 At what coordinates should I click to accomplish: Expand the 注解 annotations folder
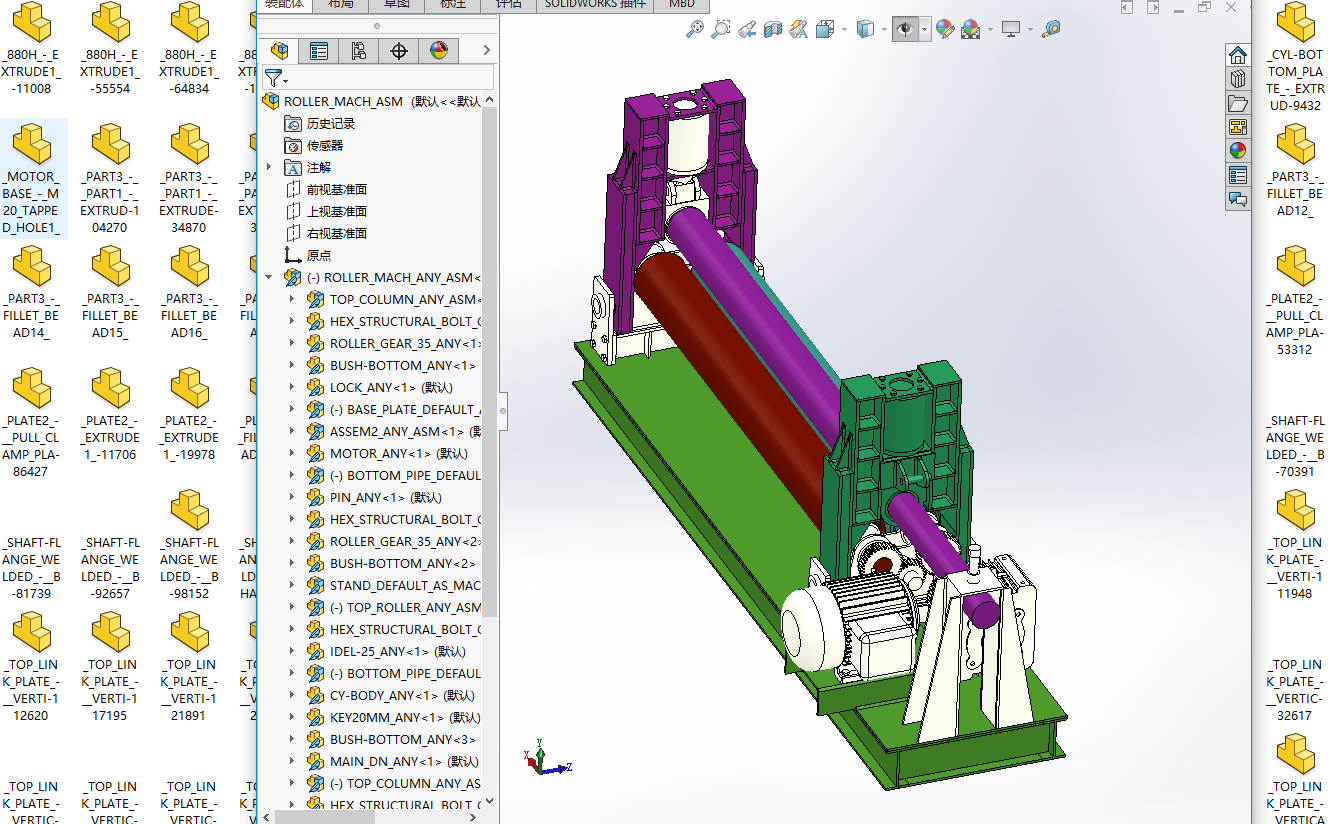269,167
